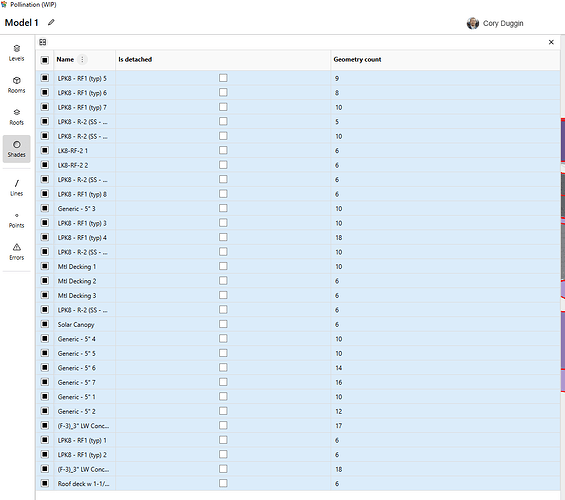Sort by Is detached column header
The width and height of the screenshot is (565, 500).
pos(135,59)
